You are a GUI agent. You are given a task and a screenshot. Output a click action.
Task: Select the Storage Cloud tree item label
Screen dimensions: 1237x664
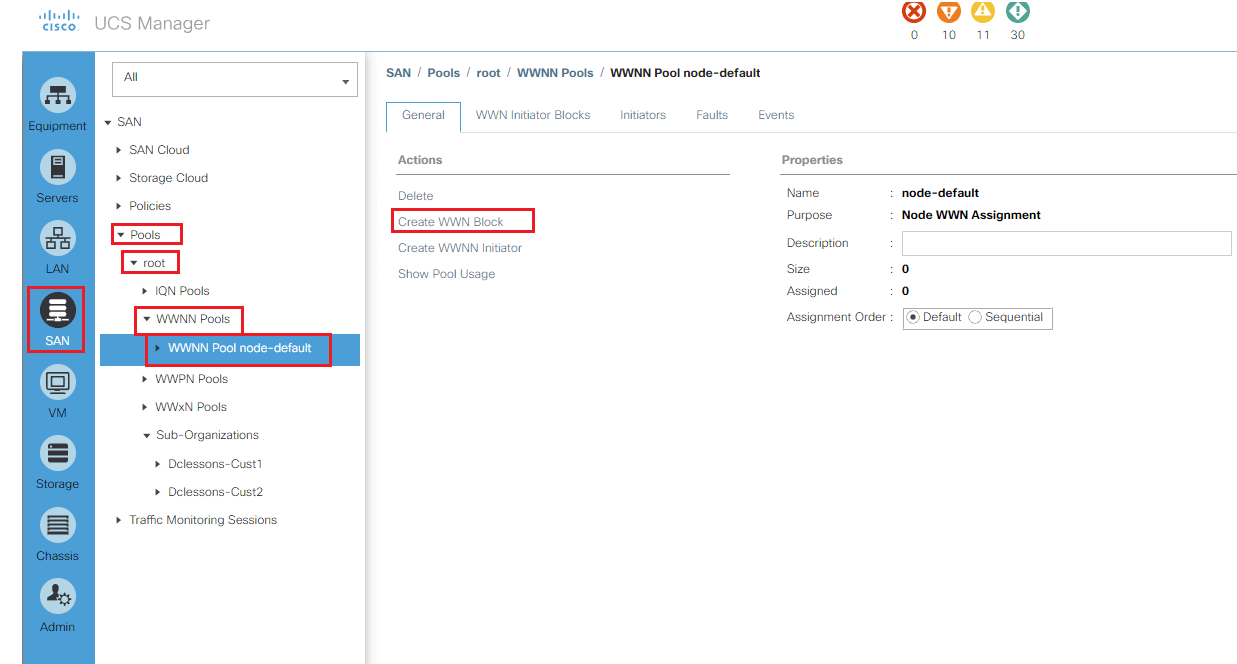[168, 178]
